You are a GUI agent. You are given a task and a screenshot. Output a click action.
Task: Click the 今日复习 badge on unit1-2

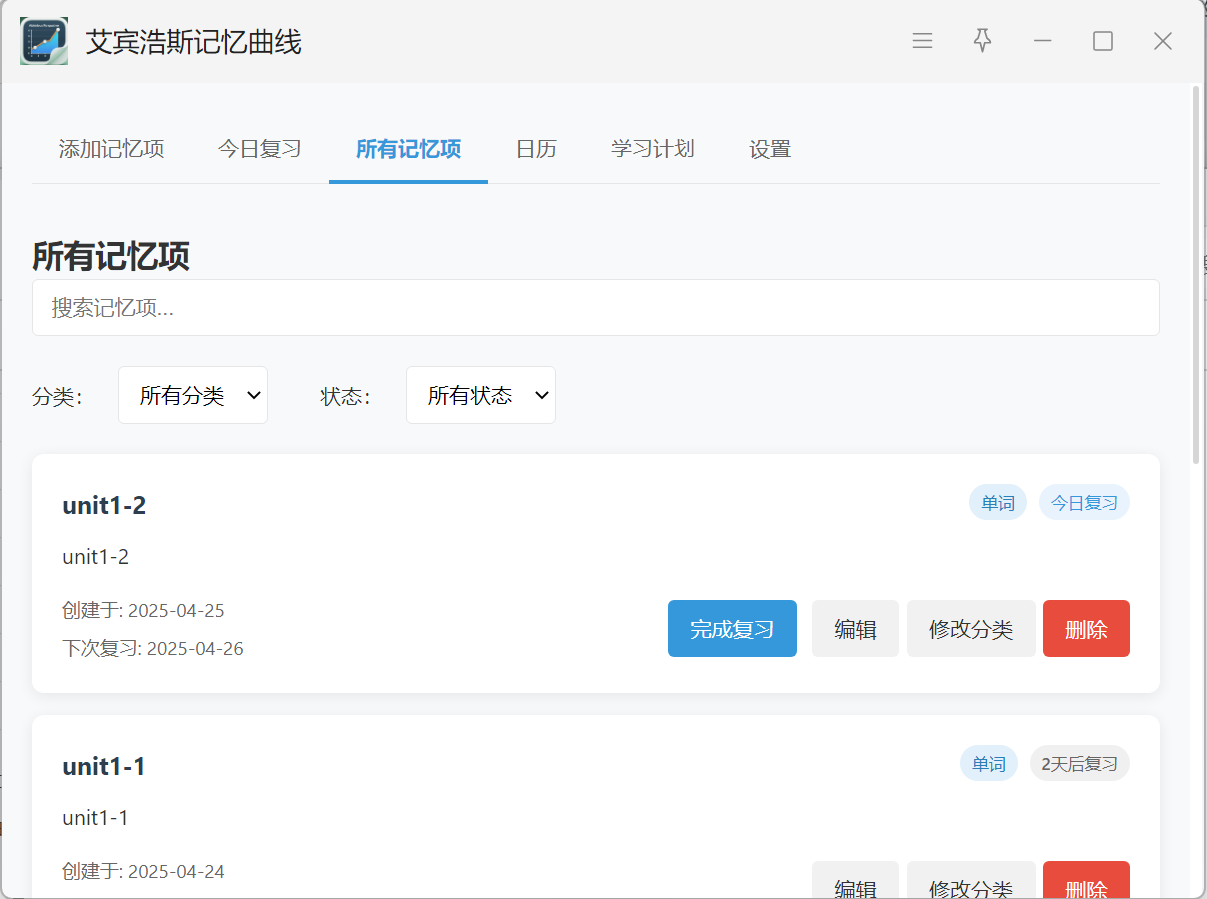[1084, 503]
